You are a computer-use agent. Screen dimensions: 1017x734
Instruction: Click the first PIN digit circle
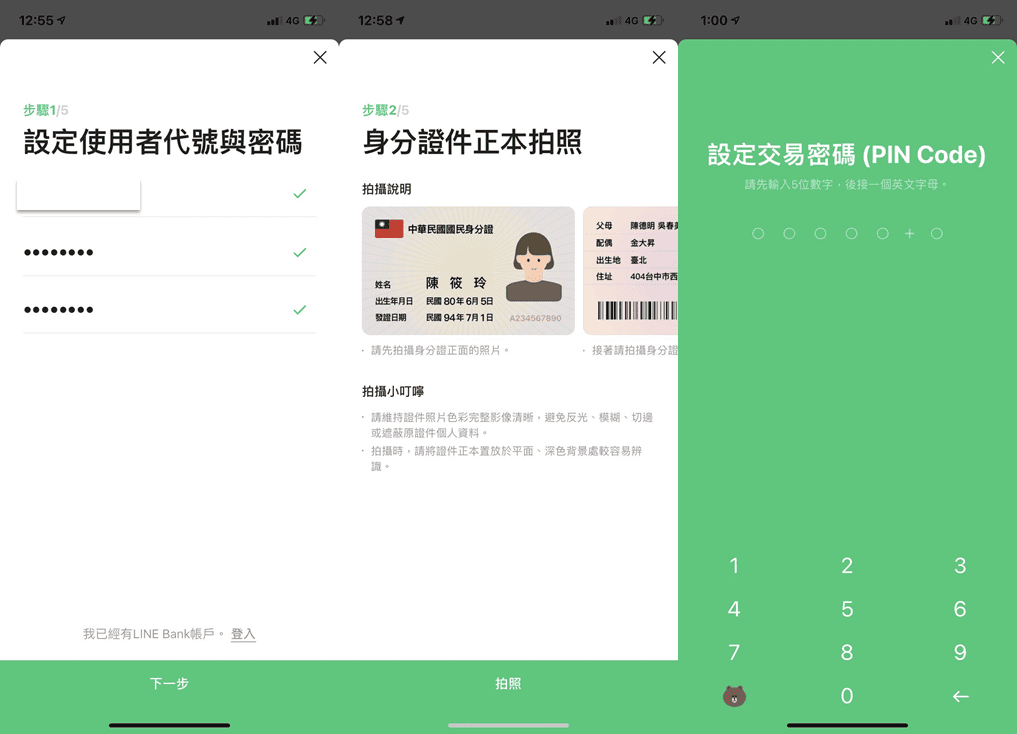point(758,233)
